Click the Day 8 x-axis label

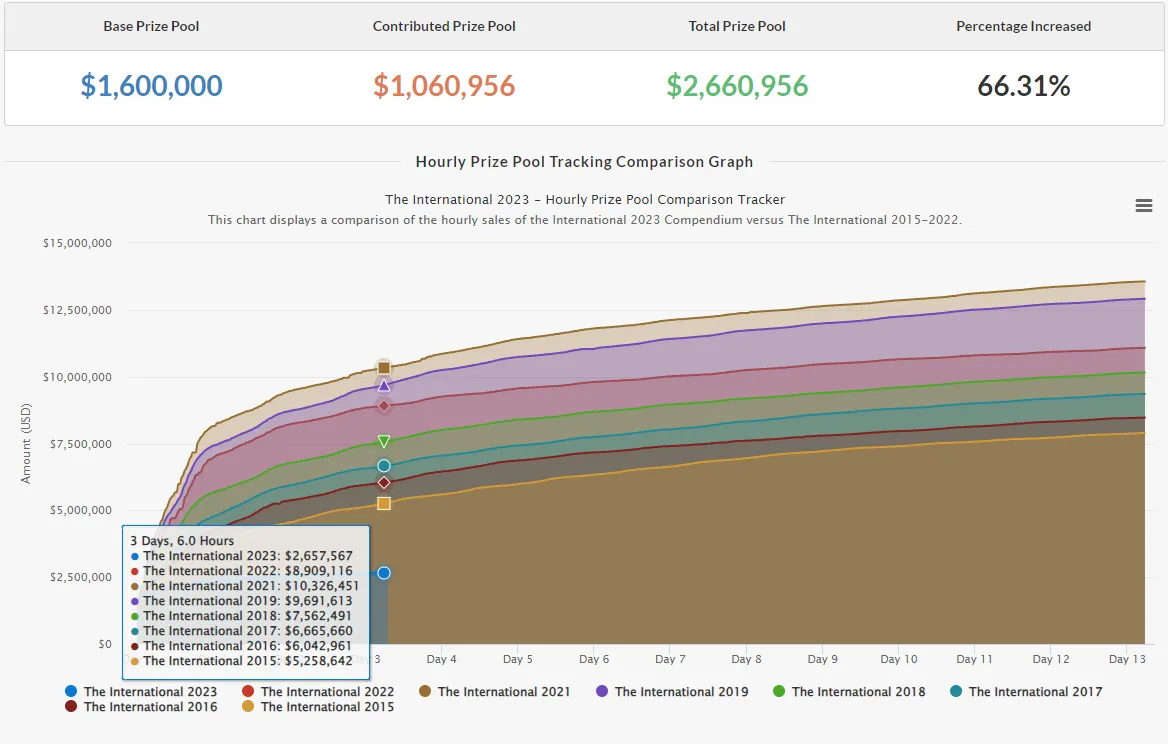point(746,659)
